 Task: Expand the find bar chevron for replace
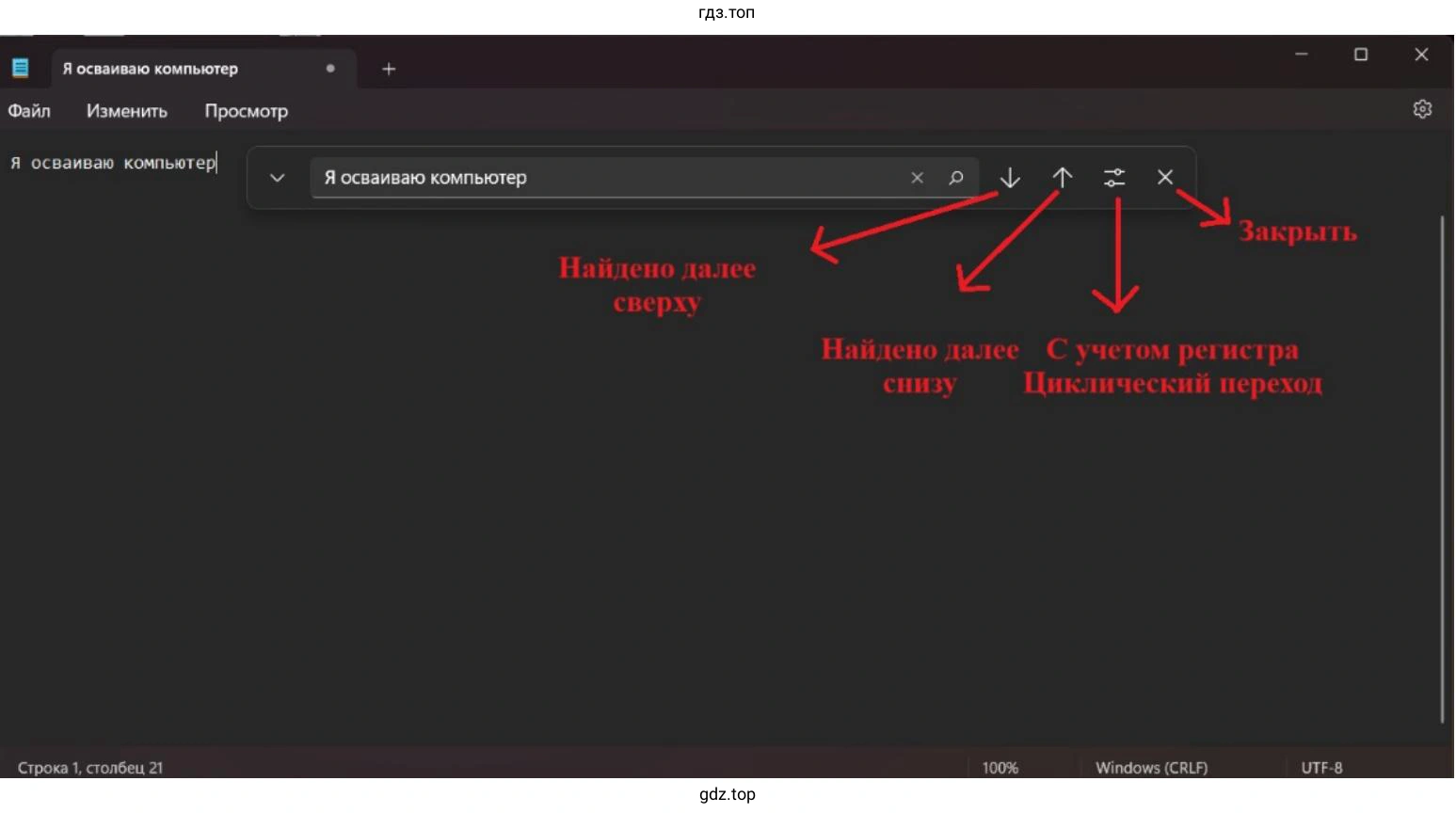278,178
